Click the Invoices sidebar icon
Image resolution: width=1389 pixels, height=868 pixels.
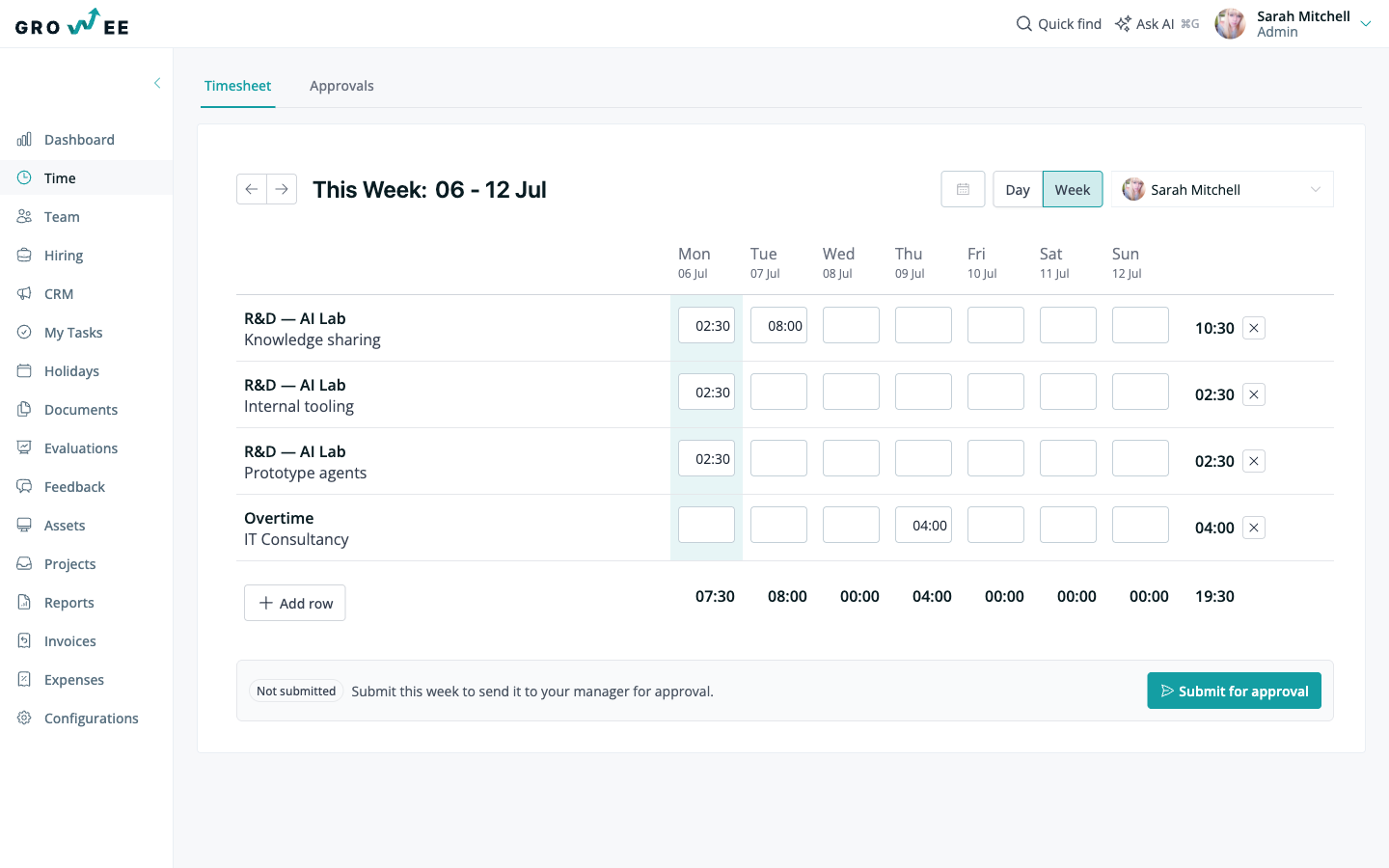[x=24, y=641]
